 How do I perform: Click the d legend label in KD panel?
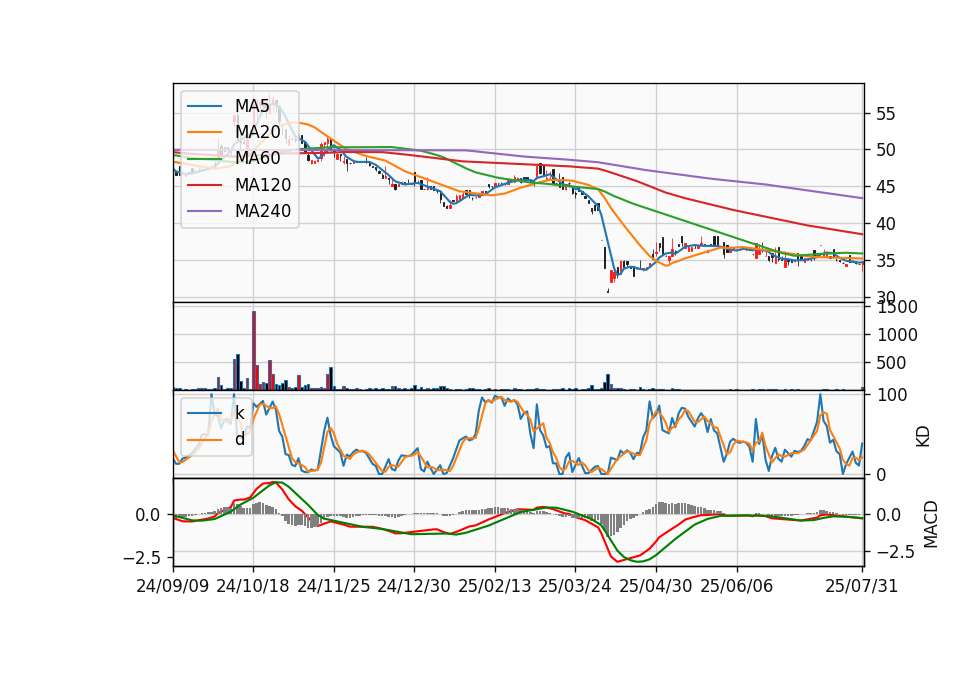tap(240, 440)
